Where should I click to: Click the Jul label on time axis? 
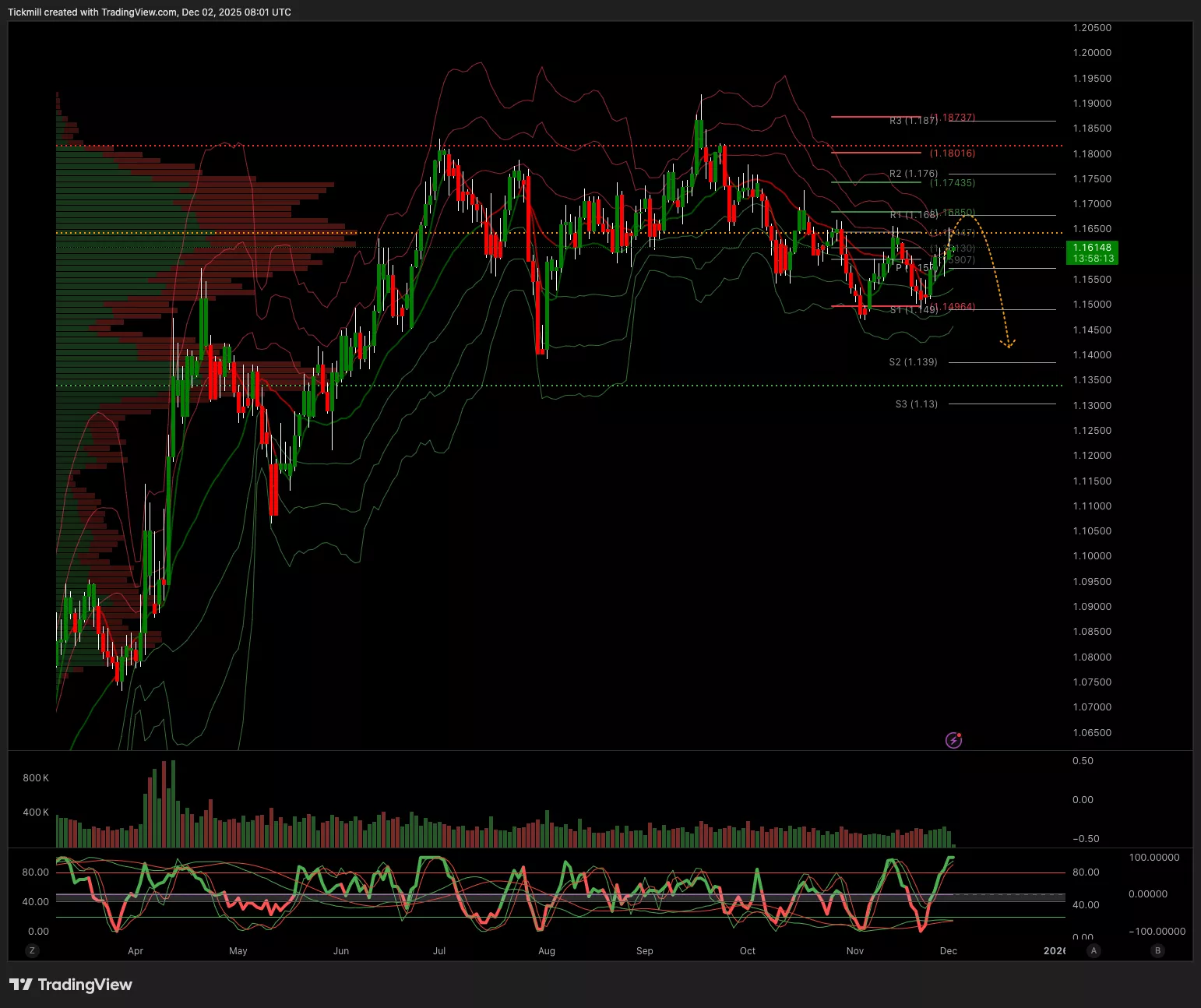coord(439,951)
